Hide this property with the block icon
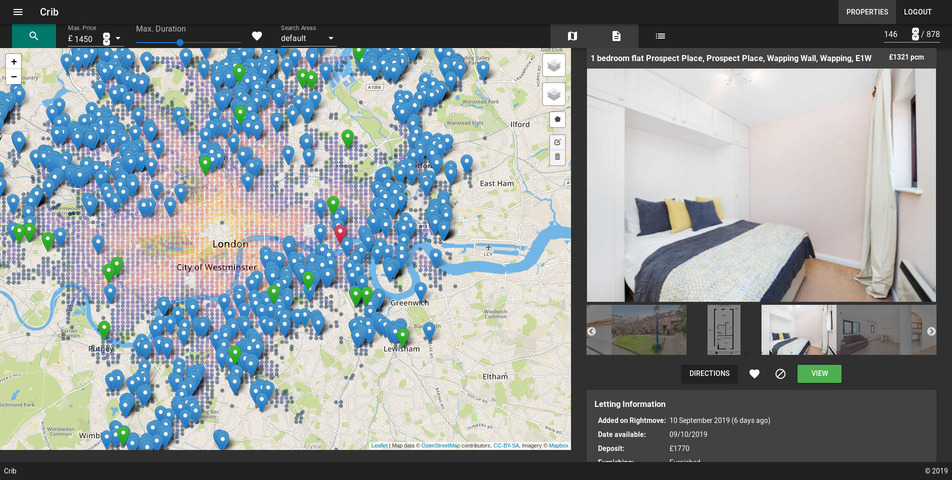 pyautogui.click(x=780, y=374)
